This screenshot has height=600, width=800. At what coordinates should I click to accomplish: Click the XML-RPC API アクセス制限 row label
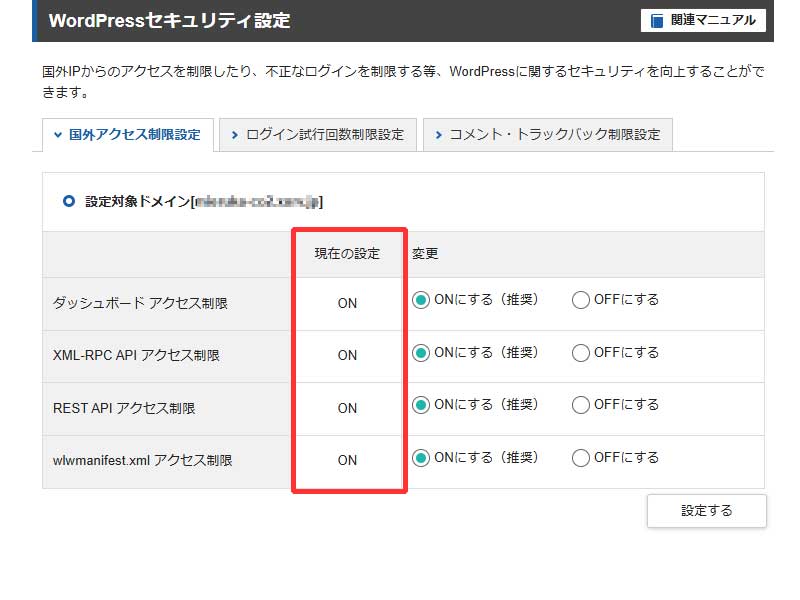point(136,355)
